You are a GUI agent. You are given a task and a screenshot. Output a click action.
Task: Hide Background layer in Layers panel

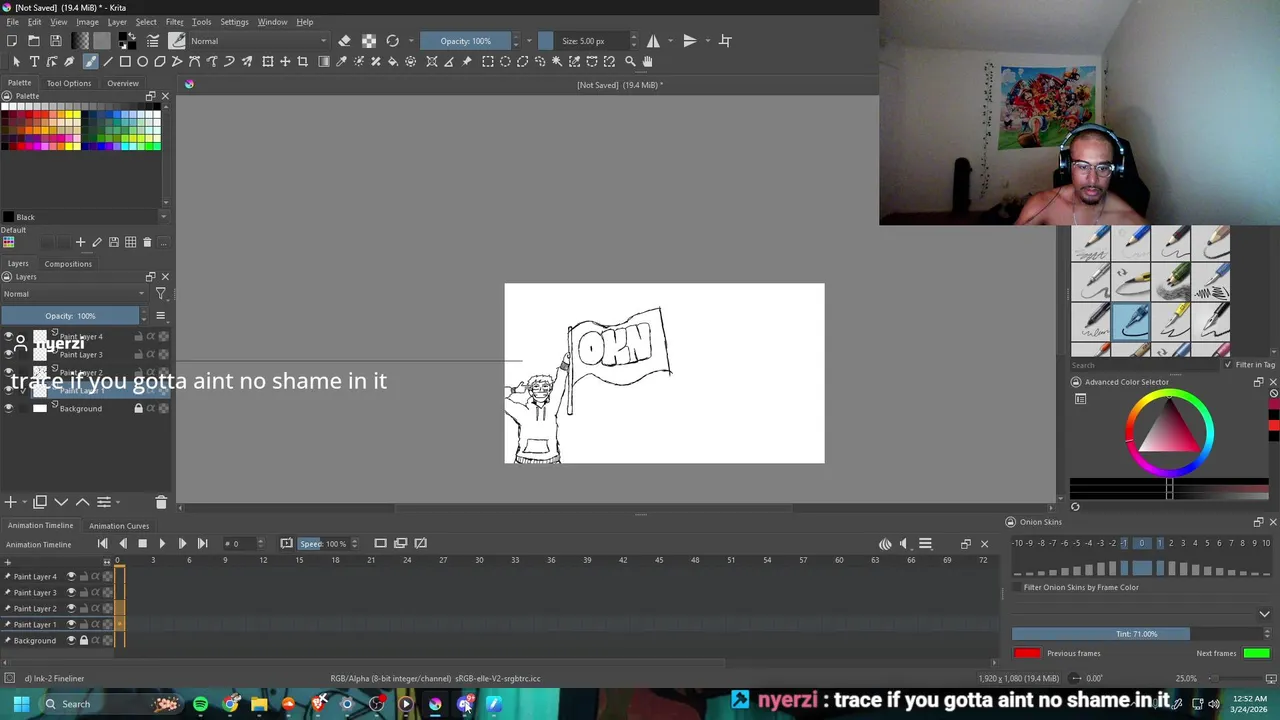(9, 408)
